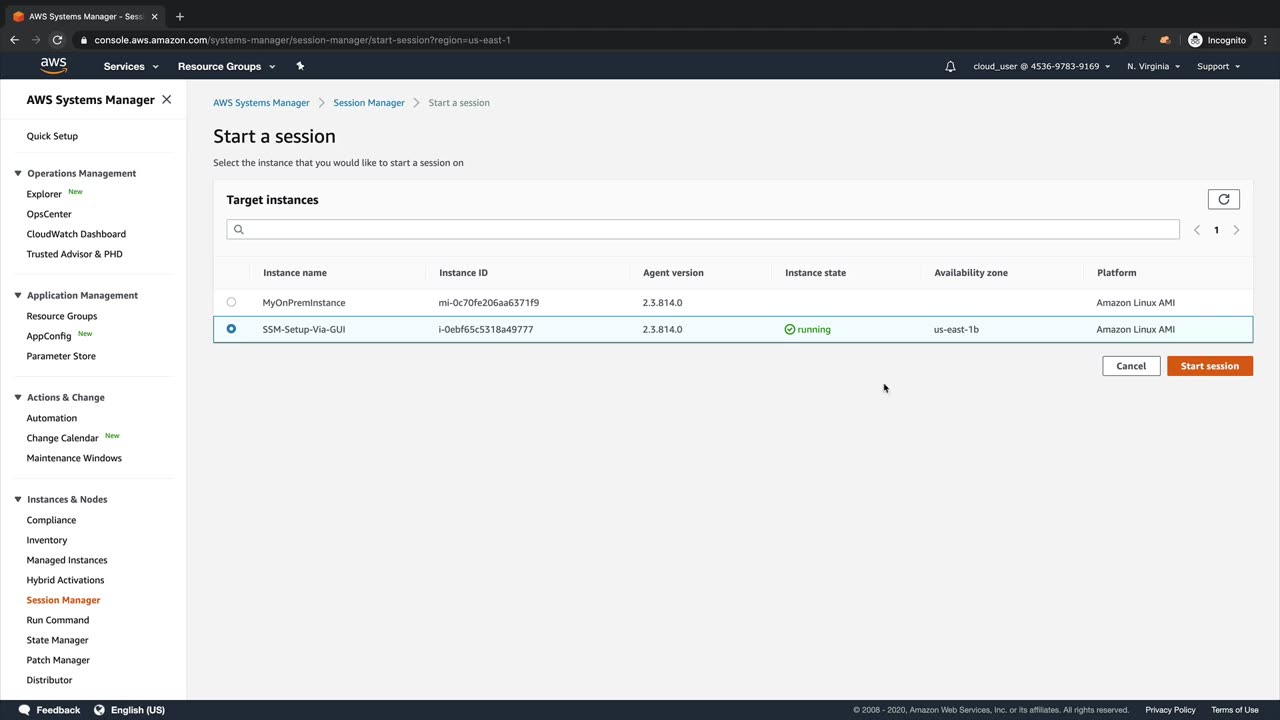Go to Maintenance Windows
This screenshot has height=720, width=1280.
74,458
